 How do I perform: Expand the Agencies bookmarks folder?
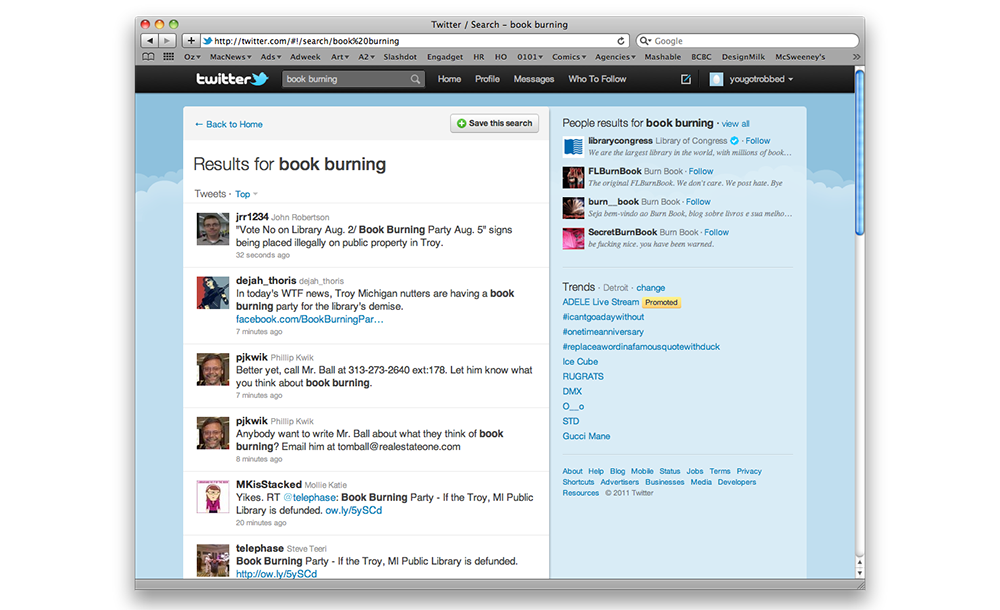pyautogui.click(x=615, y=57)
